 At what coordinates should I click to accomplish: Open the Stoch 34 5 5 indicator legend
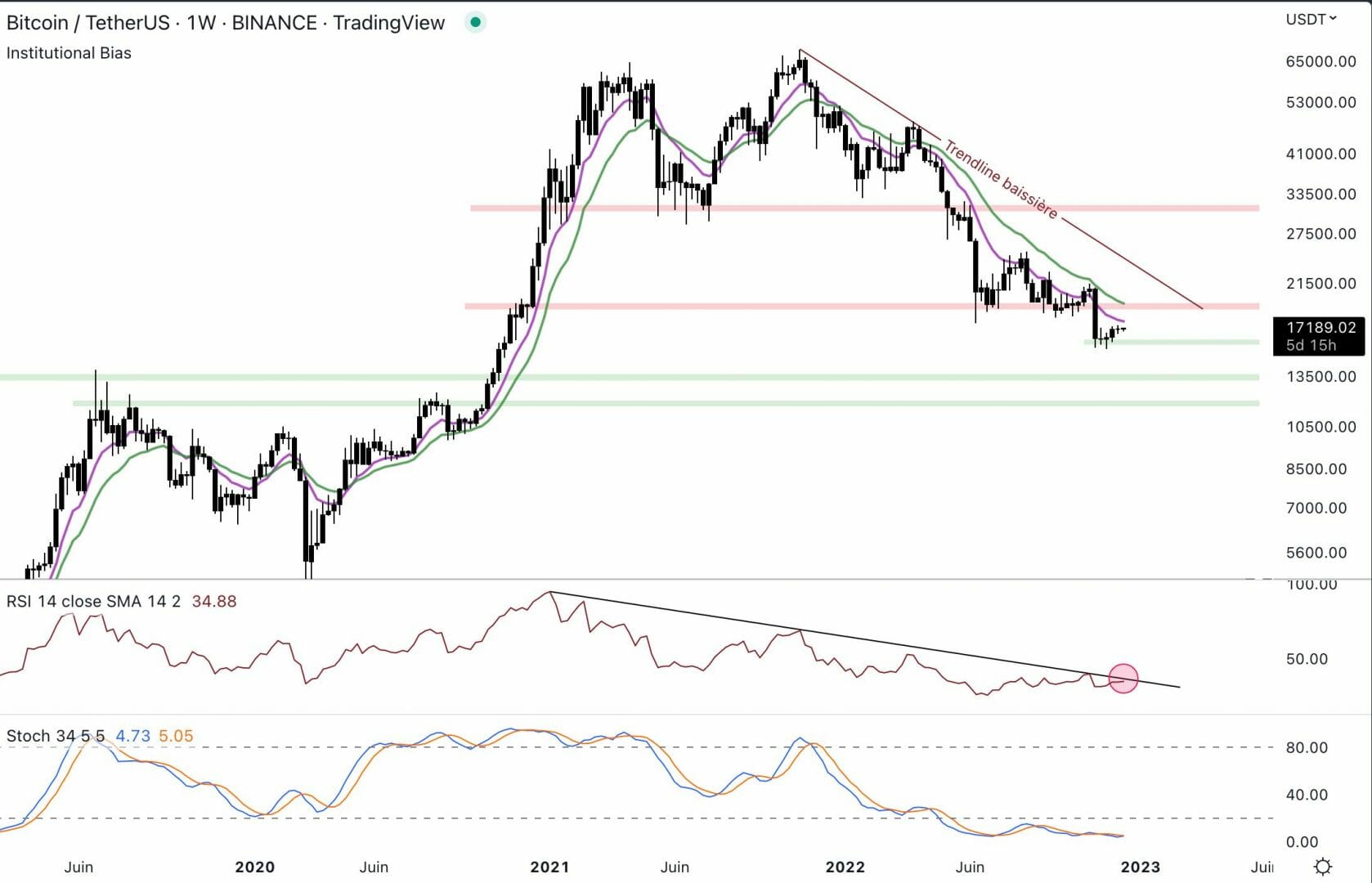pos(56,736)
